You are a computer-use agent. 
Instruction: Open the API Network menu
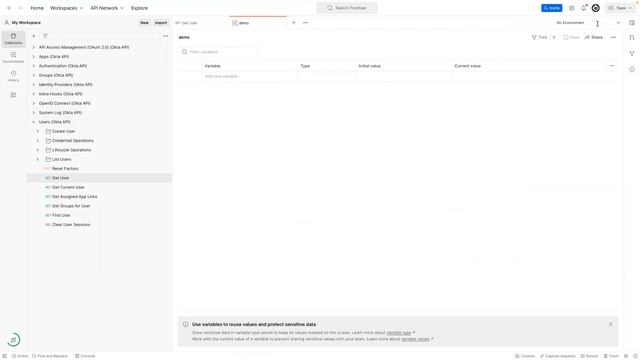[107, 8]
